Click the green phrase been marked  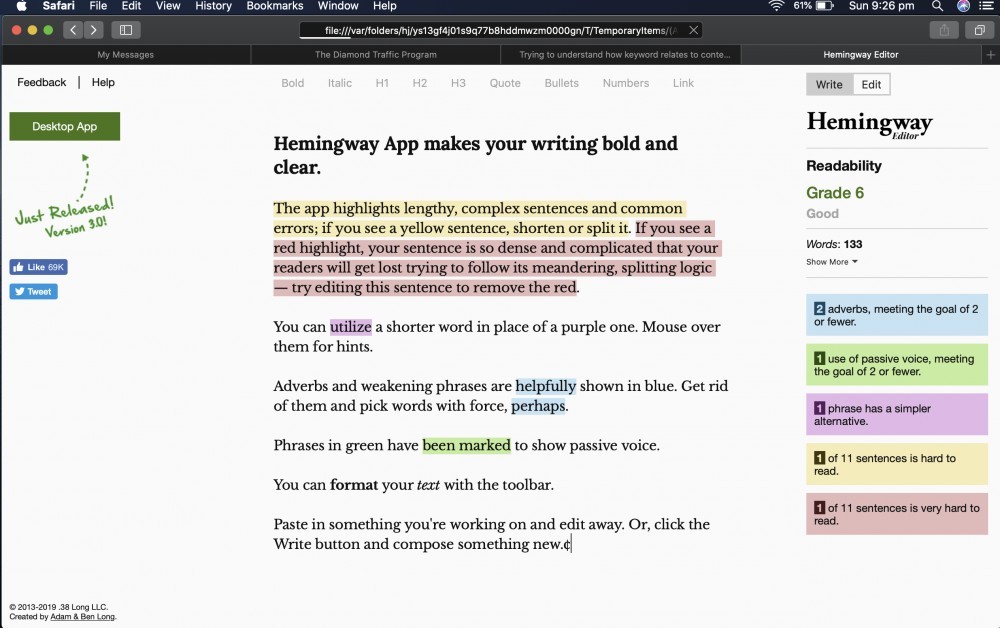[467, 446]
